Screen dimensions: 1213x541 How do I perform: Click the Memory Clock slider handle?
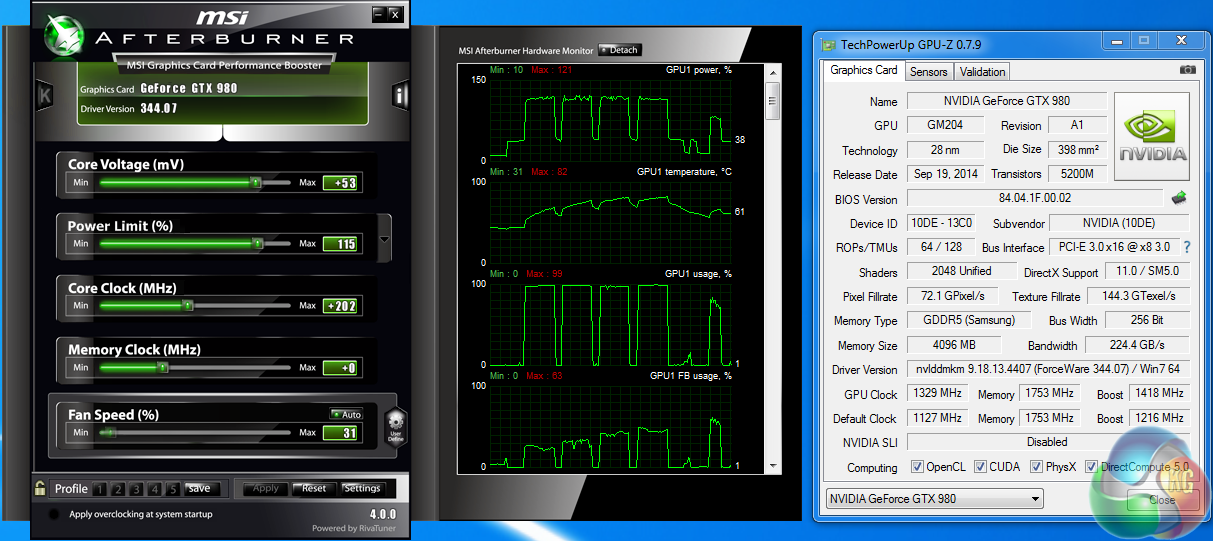[x=163, y=368]
